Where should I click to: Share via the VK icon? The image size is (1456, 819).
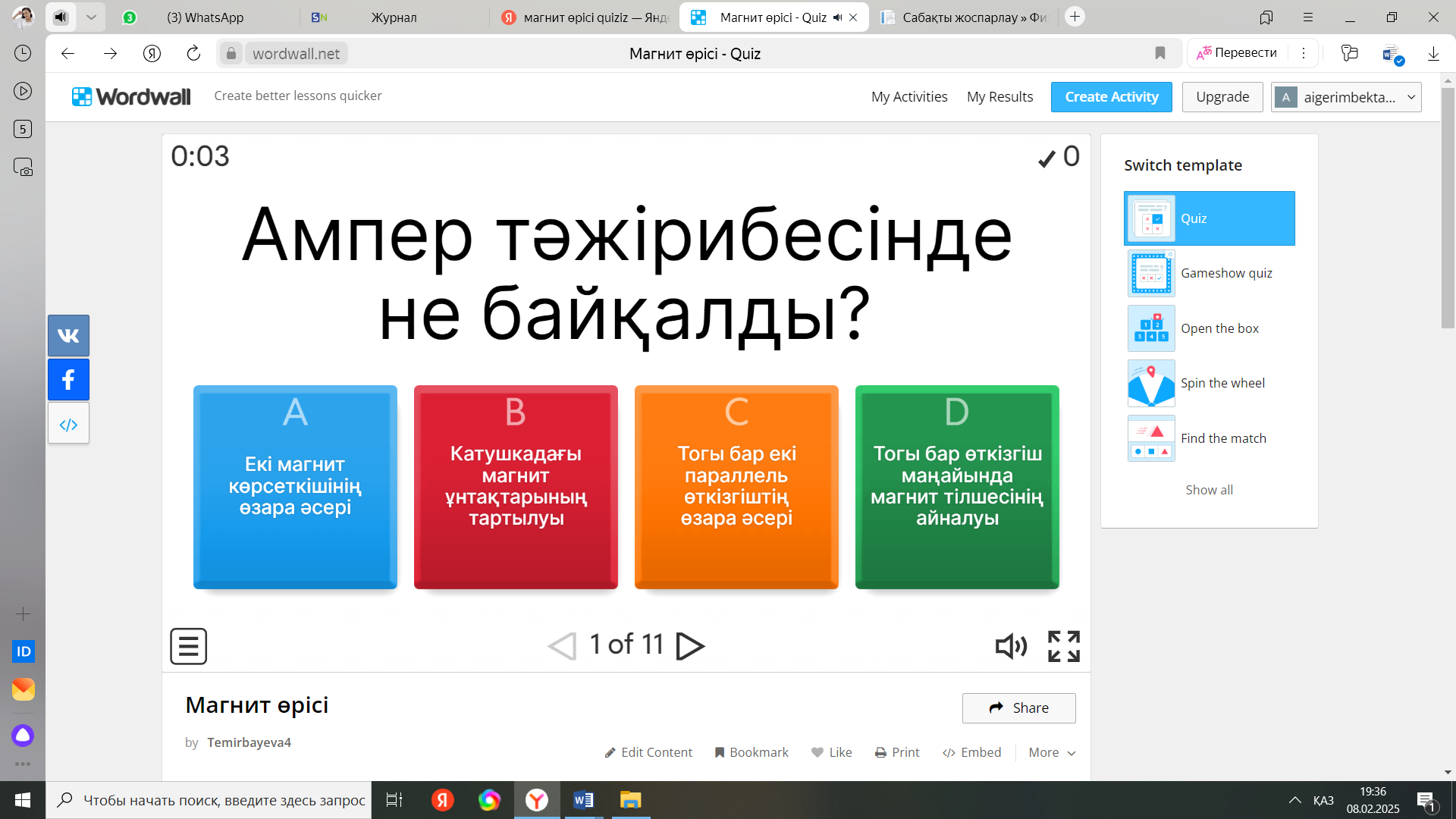coord(68,336)
